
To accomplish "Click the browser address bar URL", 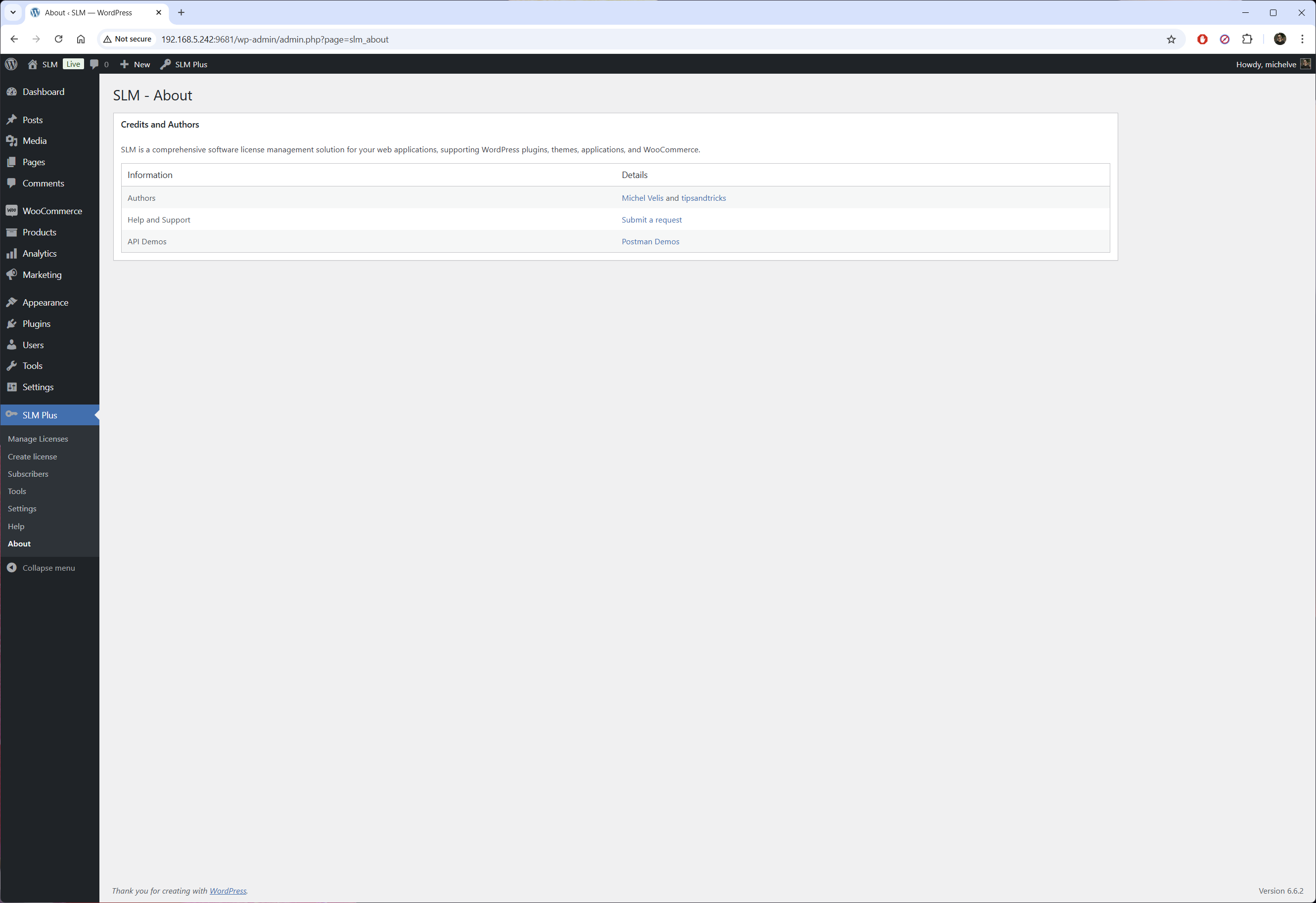I will coord(274,39).
